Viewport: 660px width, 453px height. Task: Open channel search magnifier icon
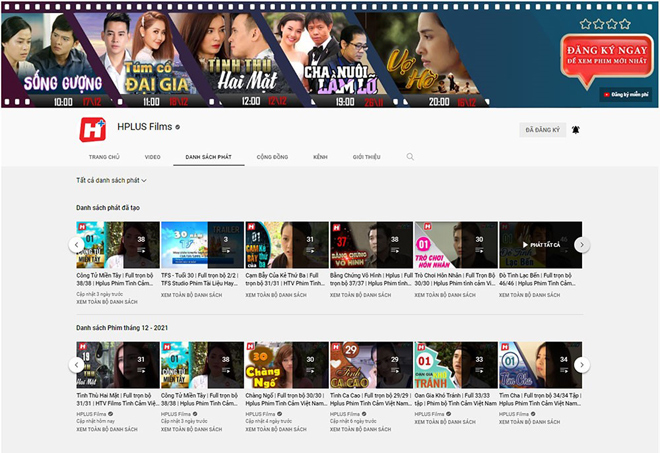(409, 157)
